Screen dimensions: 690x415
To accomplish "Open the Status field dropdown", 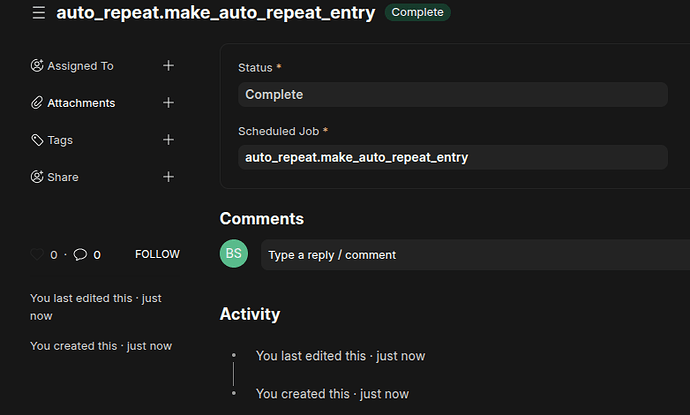I will click(x=453, y=95).
